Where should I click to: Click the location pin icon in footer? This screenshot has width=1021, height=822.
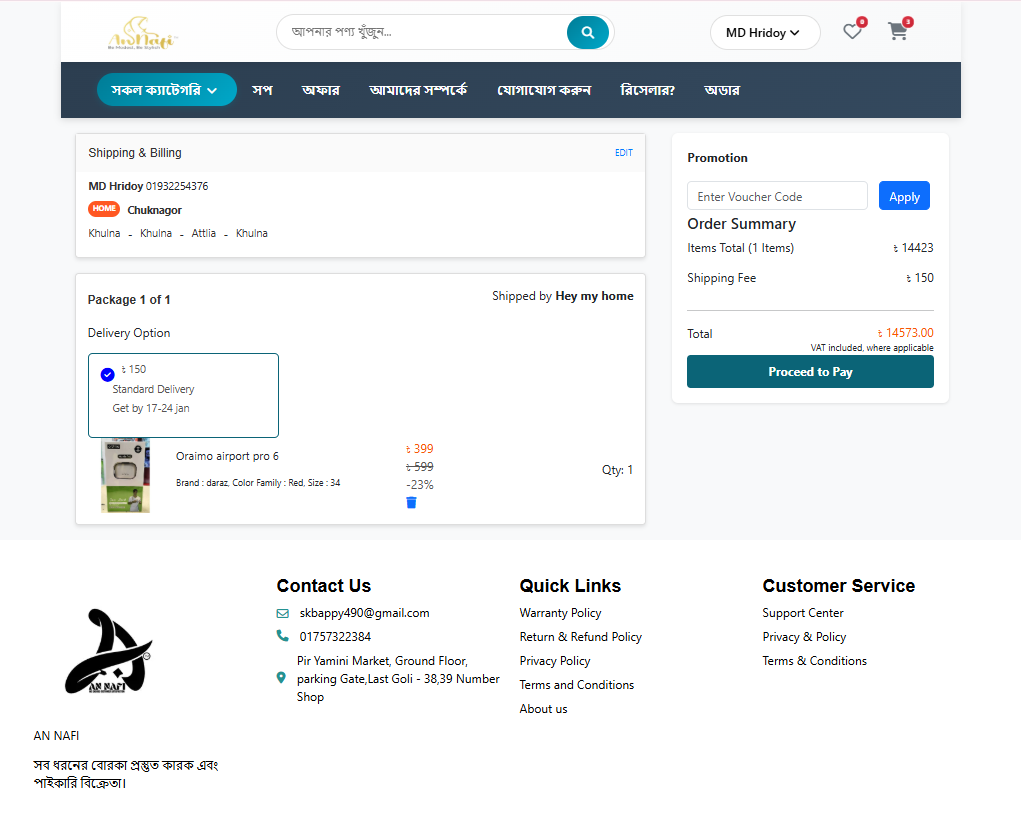(281, 678)
